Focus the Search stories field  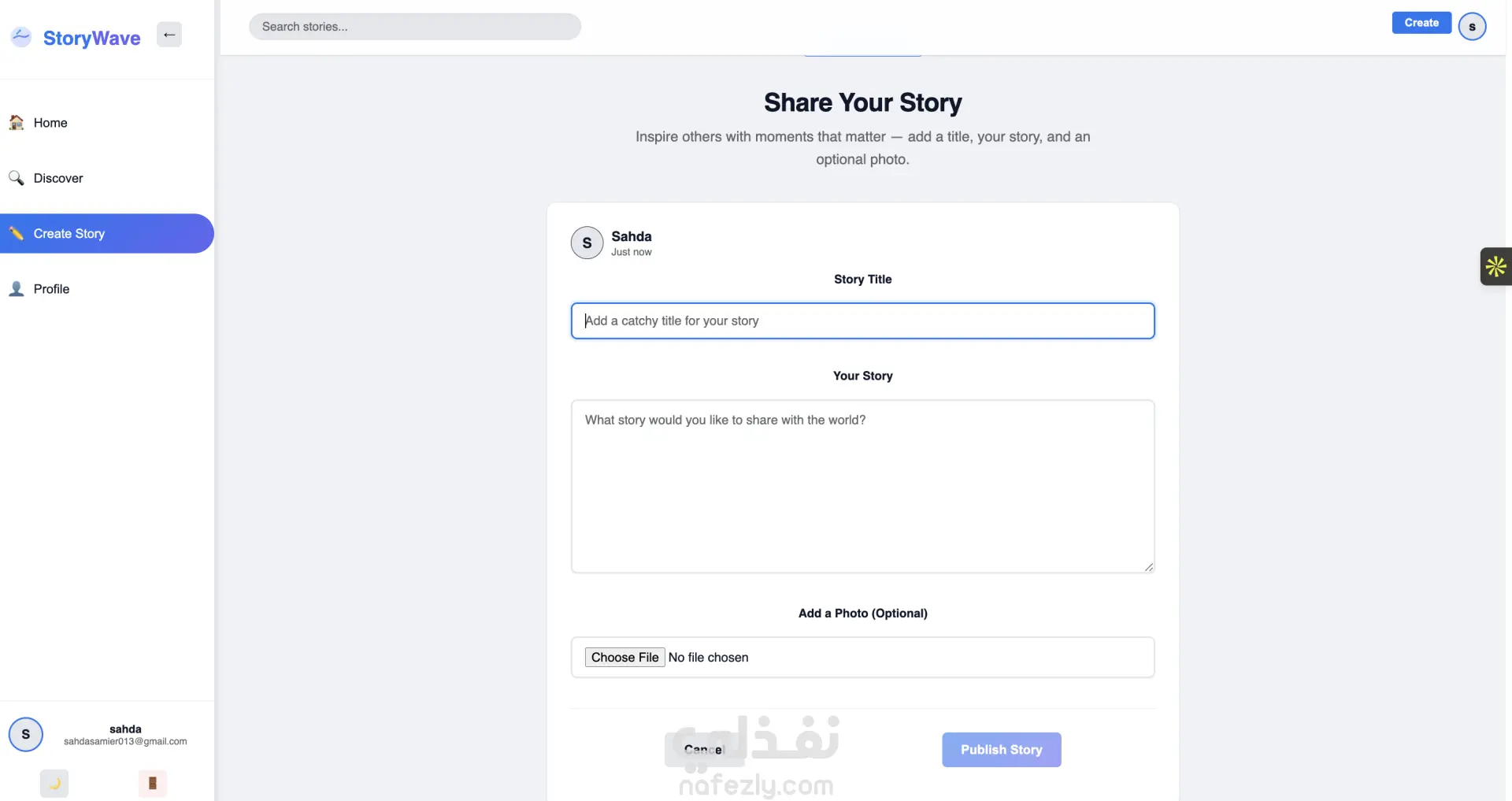pyautogui.click(x=415, y=27)
